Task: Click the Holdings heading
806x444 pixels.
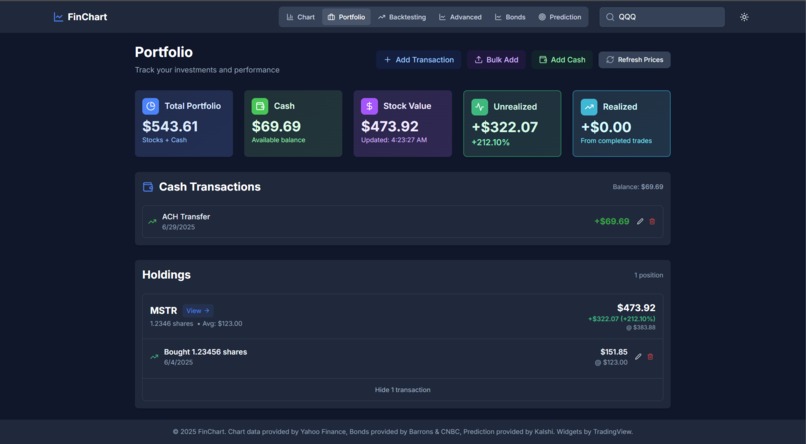Action: (x=167, y=275)
